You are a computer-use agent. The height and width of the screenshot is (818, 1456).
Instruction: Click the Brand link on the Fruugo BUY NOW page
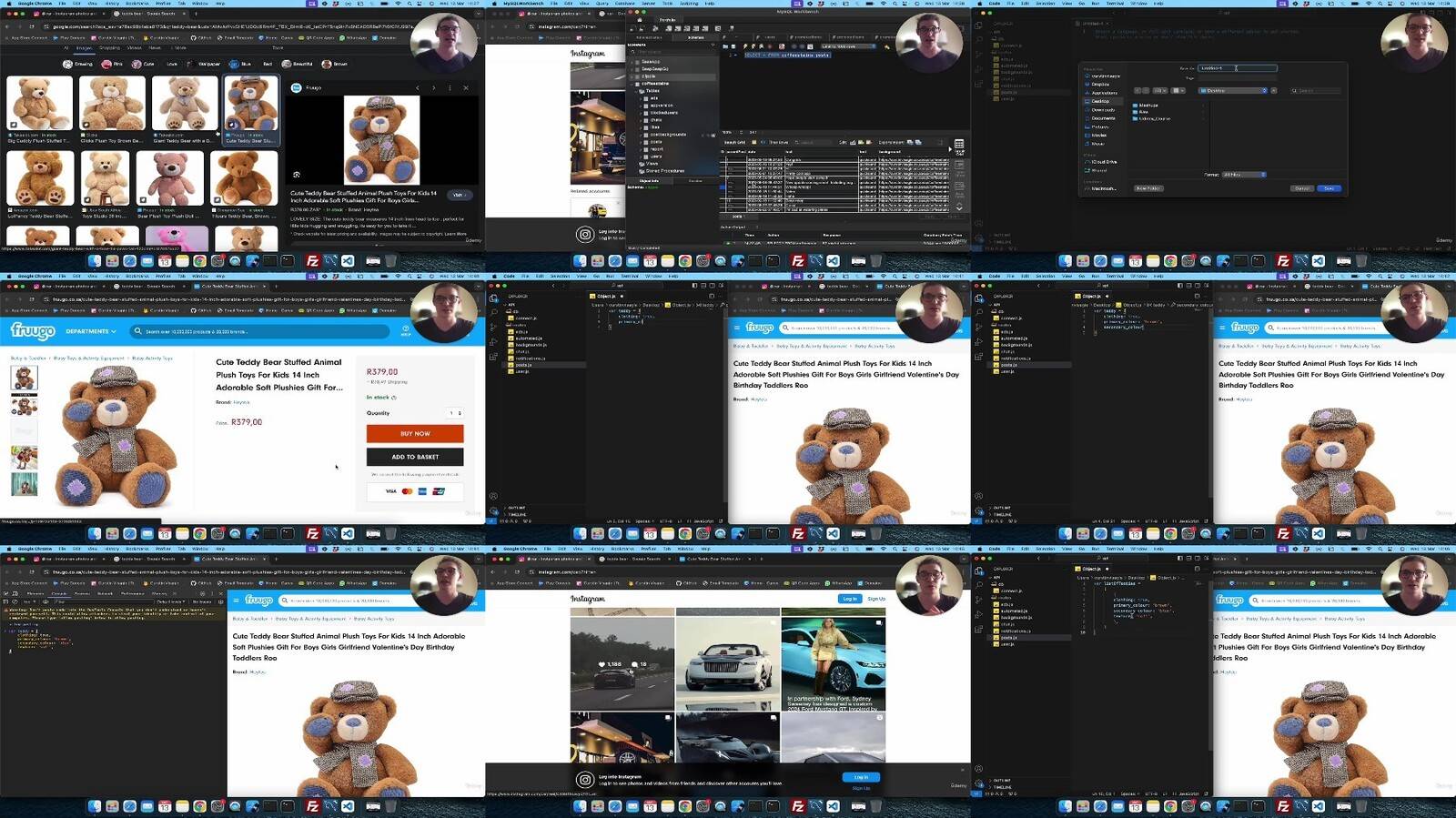(241, 402)
